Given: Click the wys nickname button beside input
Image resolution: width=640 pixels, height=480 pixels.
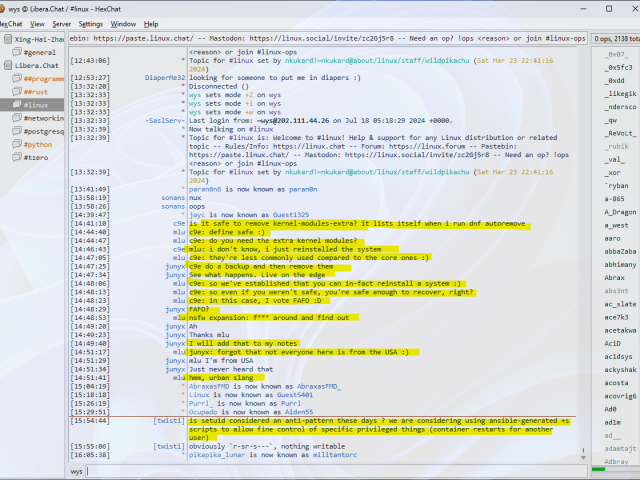Looking at the screenshot, I should pos(77,470).
